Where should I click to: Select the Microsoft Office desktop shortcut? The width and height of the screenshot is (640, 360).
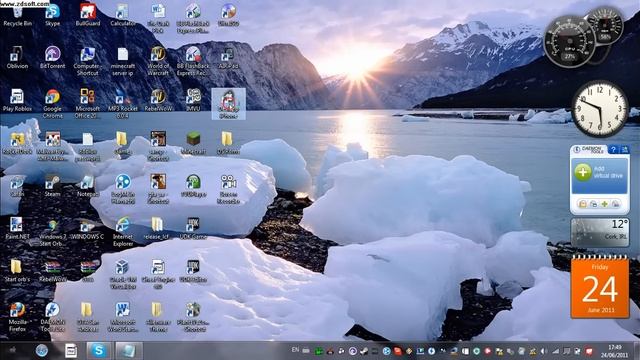pos(87,104)
